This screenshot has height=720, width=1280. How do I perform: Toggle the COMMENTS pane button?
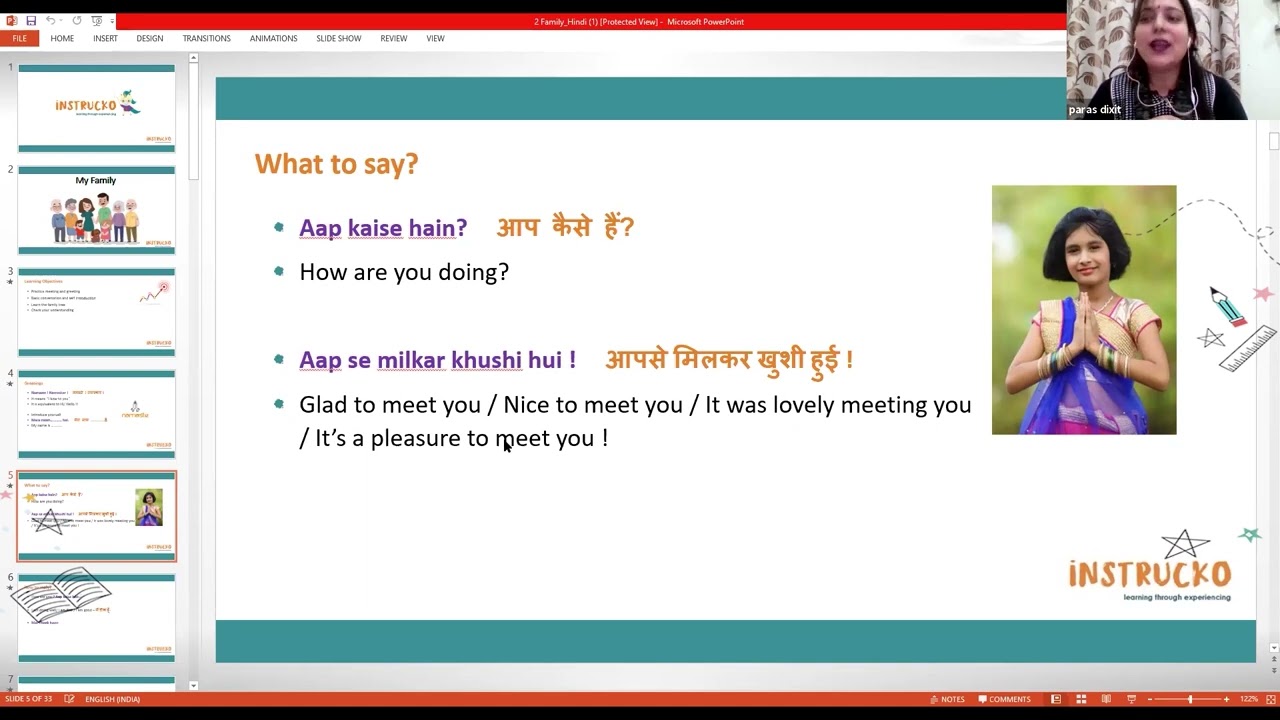tap(1004, 699)
